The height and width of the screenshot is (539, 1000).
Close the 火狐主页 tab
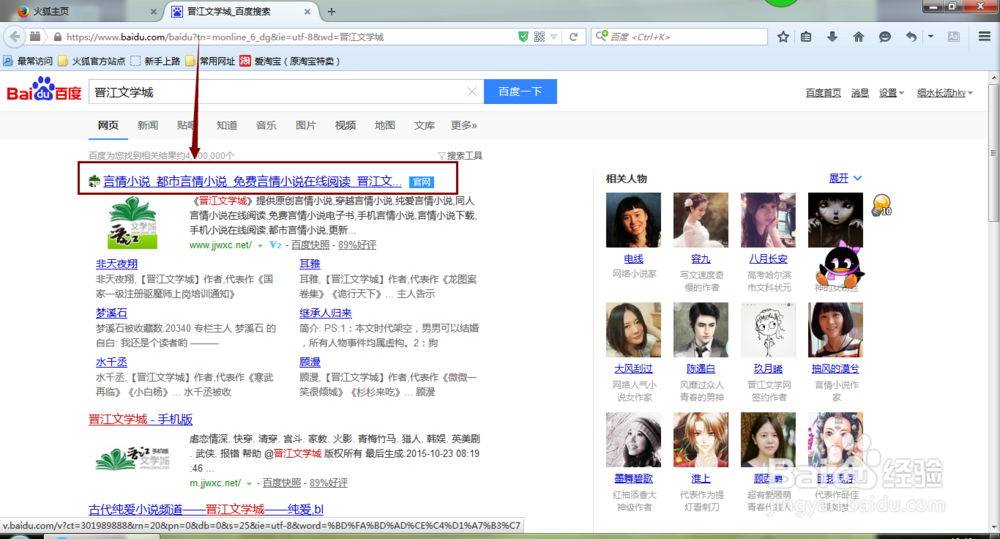(x=154, y=11)
